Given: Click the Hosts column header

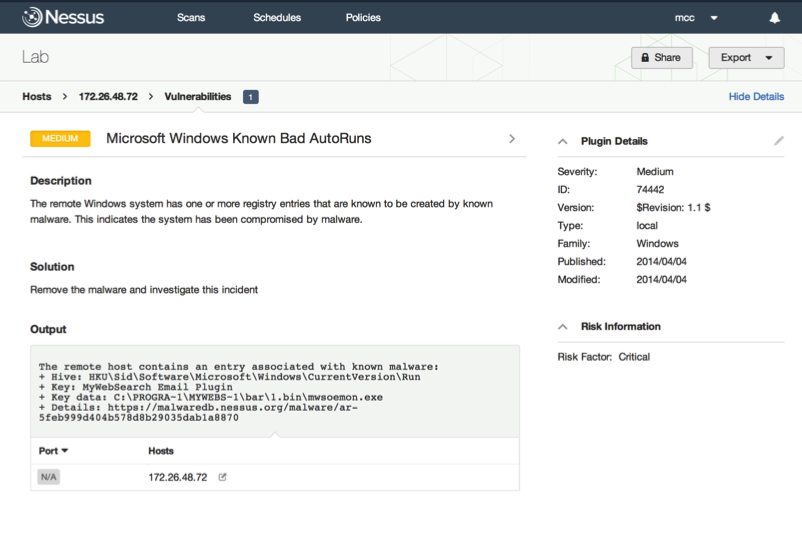Looking at the screenshot, I should click(161, 451).
